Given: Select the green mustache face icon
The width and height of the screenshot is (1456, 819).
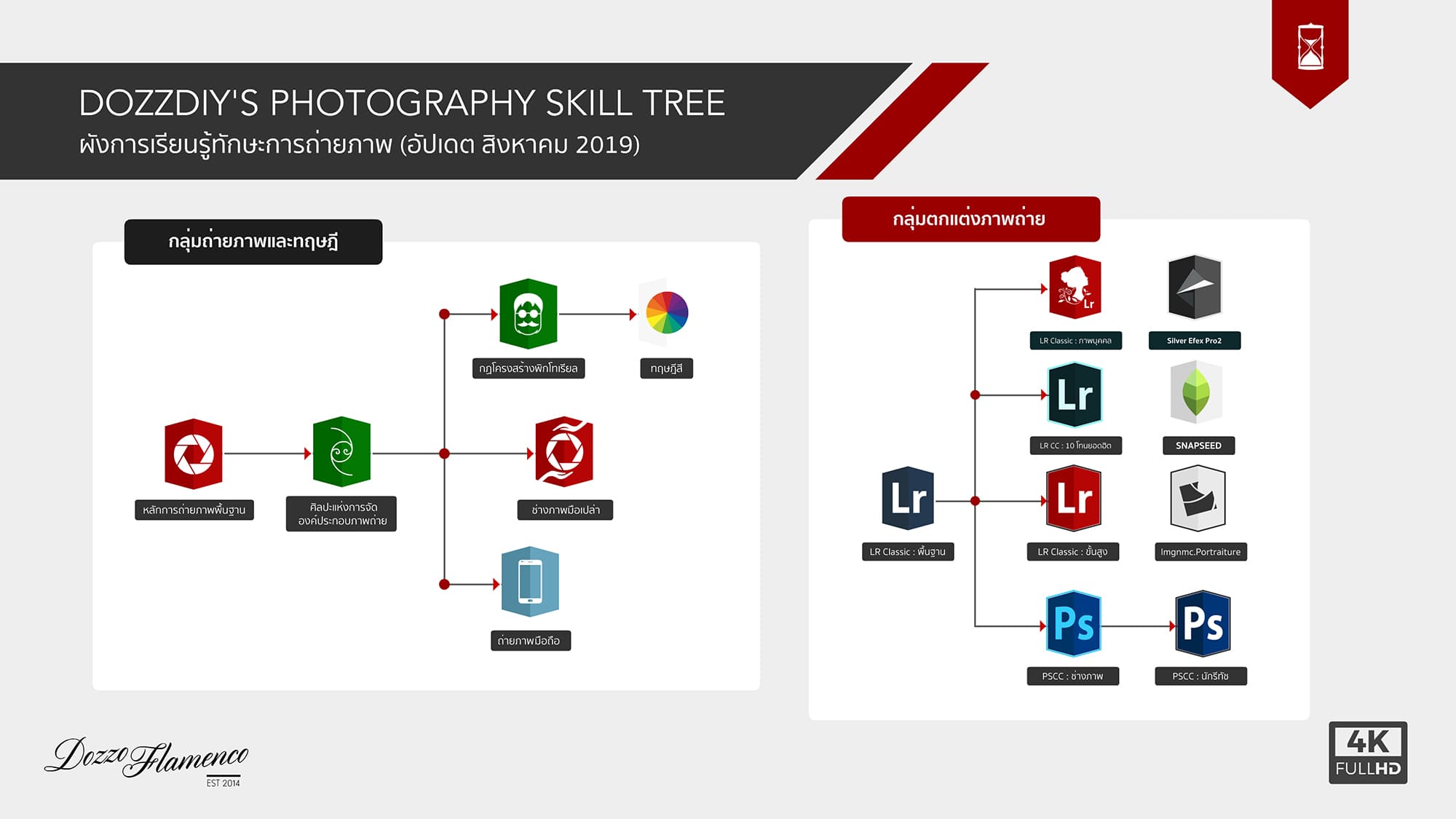Looking at the screenshot, I should (529, 314).
